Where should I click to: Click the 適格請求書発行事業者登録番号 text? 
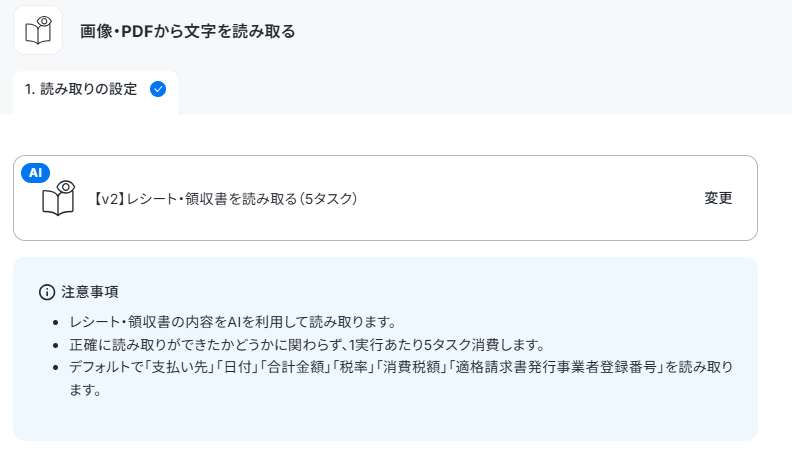tap(556, 368)
